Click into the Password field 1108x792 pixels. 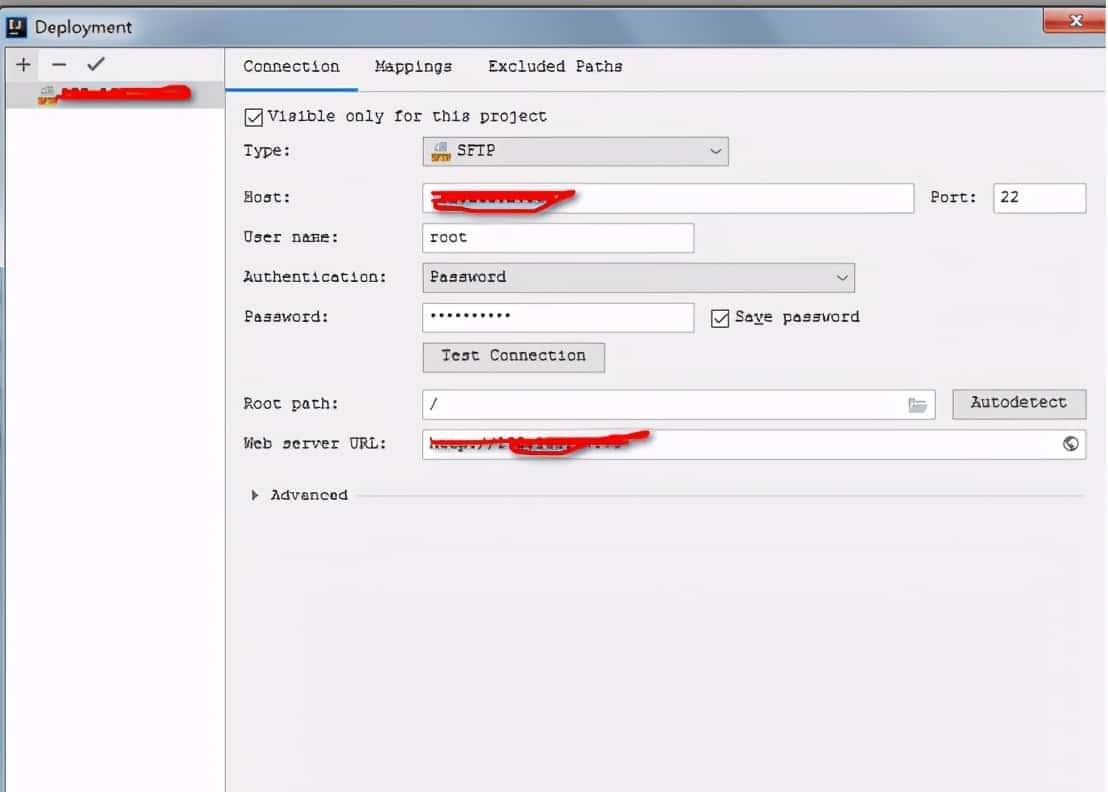(557, 317)
